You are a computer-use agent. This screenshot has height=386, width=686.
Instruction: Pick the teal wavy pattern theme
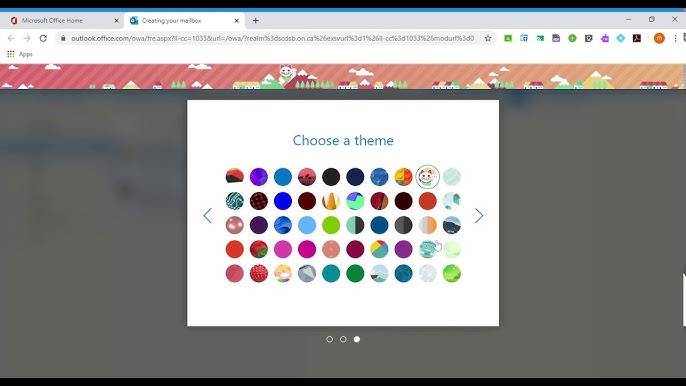(x=234, y=201)
